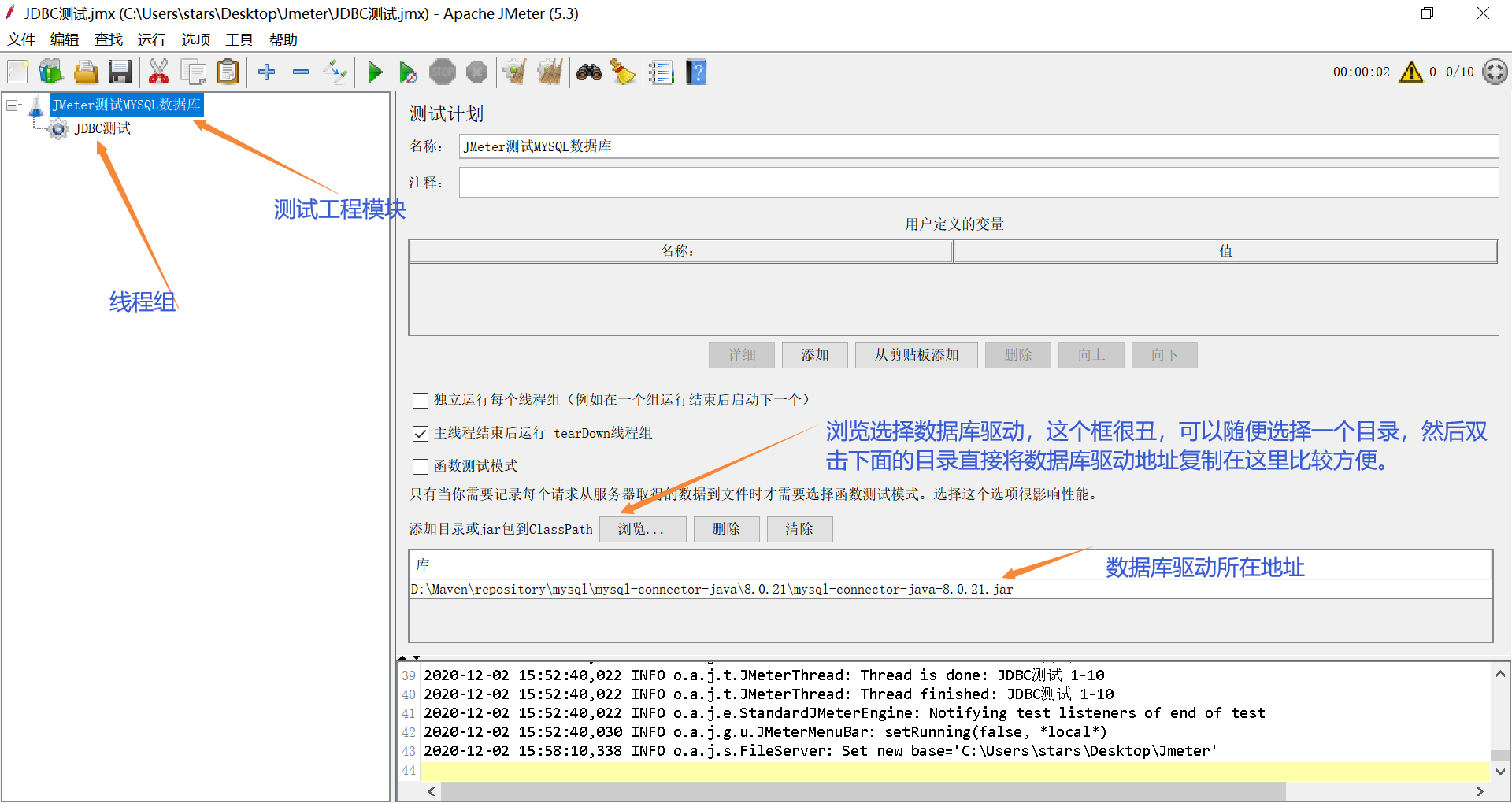Enable 函数测试模式 checkbox
Image resolution: width=1512 pixels, height=803 pixels.
click(420, 466)
